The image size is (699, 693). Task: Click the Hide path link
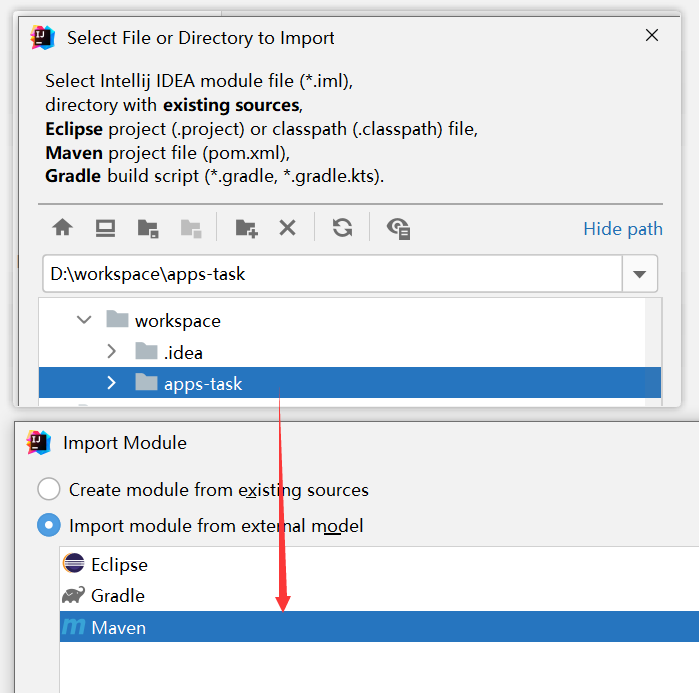(623, 229)
